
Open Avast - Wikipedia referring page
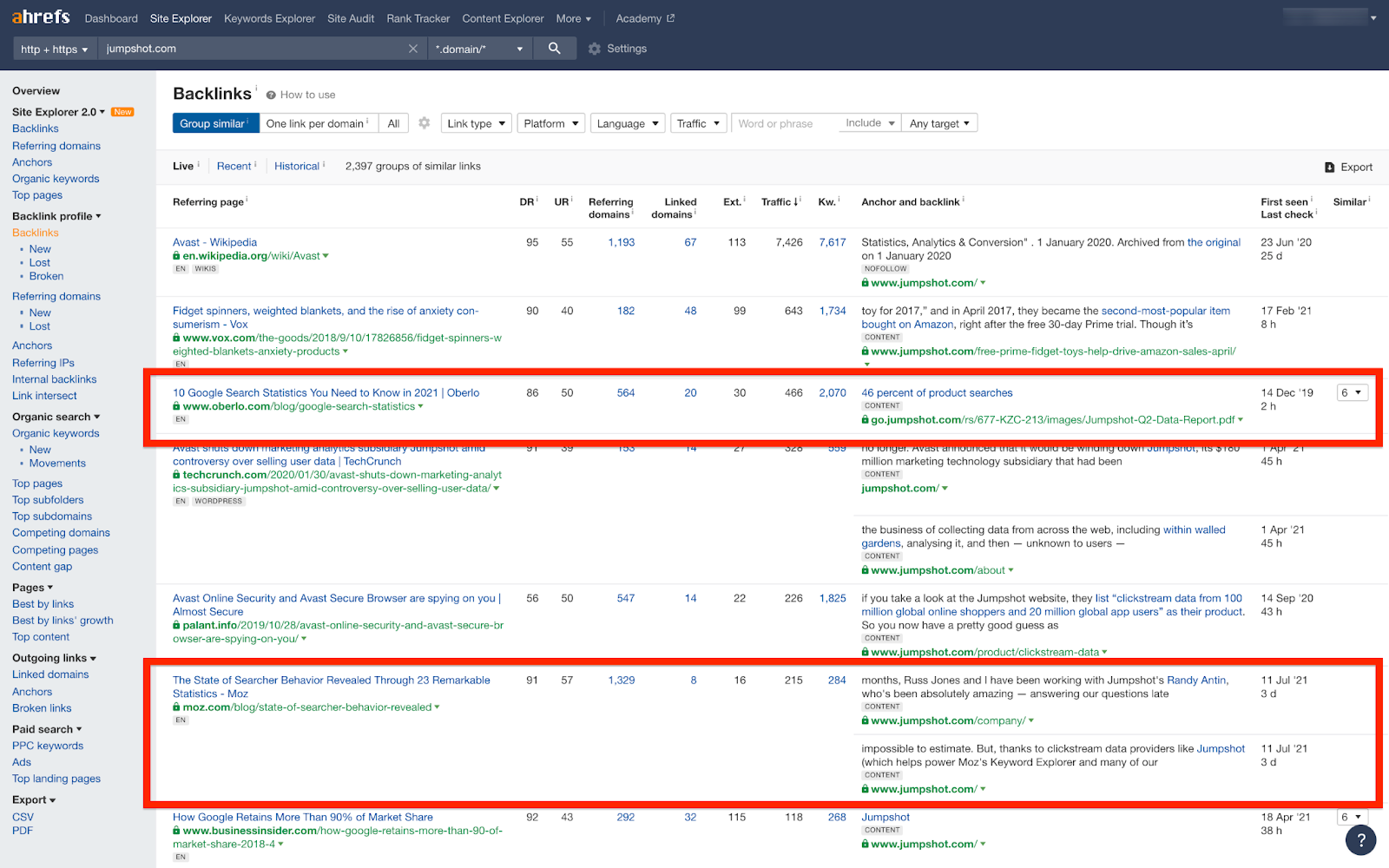point(214,242)
